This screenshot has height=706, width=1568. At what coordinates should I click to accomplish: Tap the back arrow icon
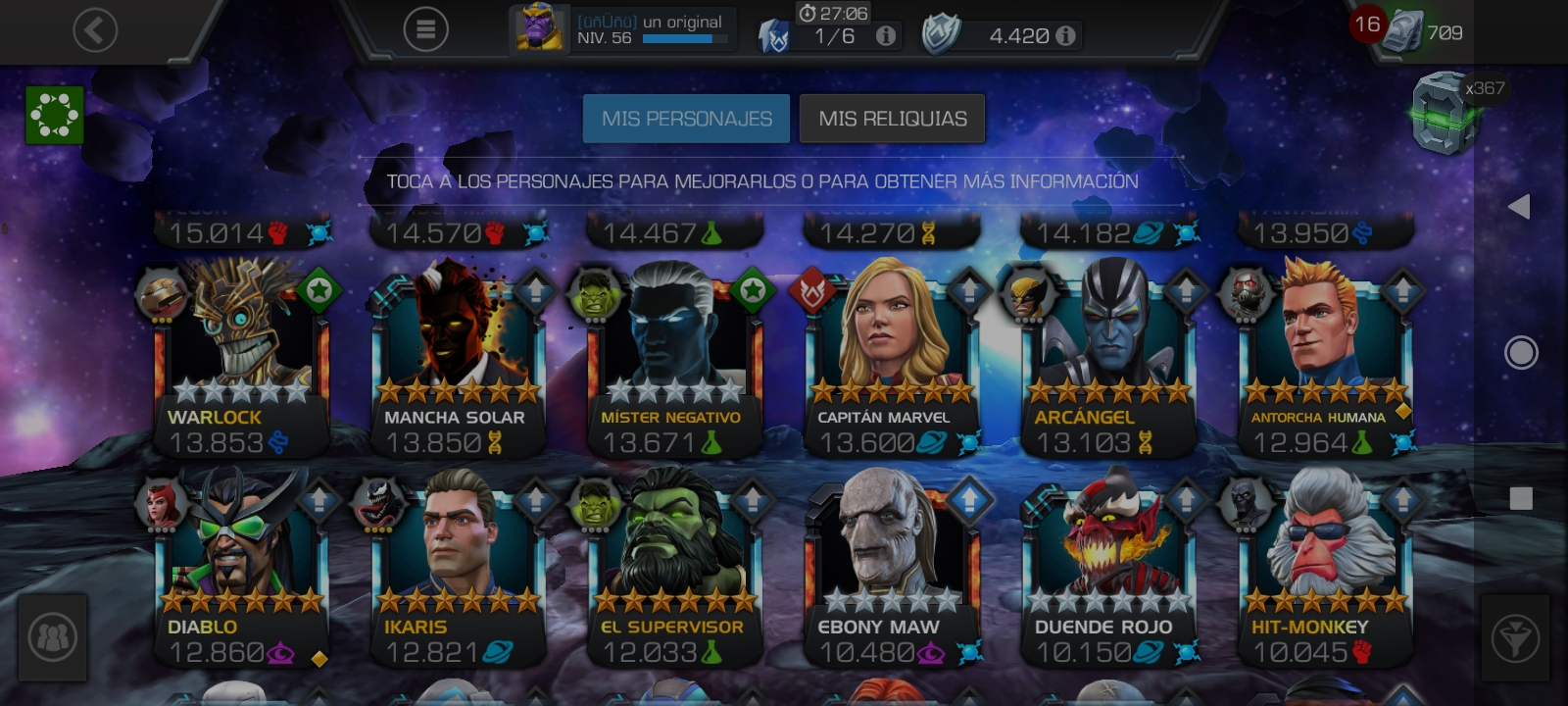95,30
